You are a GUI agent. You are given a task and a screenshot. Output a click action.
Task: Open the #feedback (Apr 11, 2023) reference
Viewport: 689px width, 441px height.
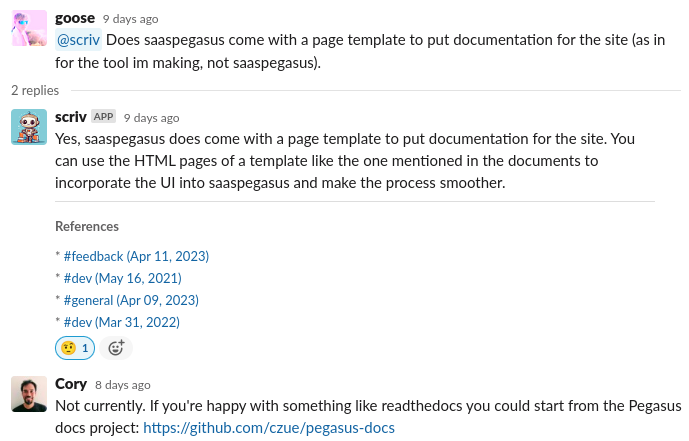tap(136, 256)
